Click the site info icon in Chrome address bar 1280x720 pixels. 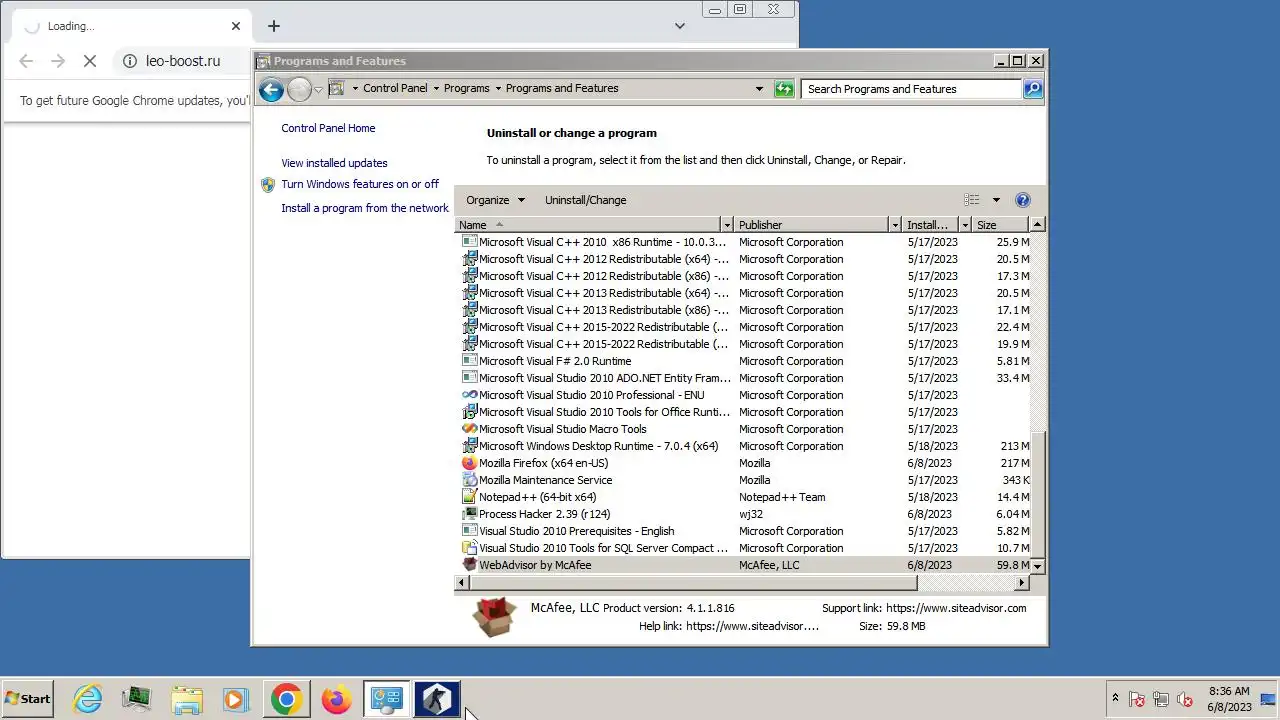coord(129,61)
